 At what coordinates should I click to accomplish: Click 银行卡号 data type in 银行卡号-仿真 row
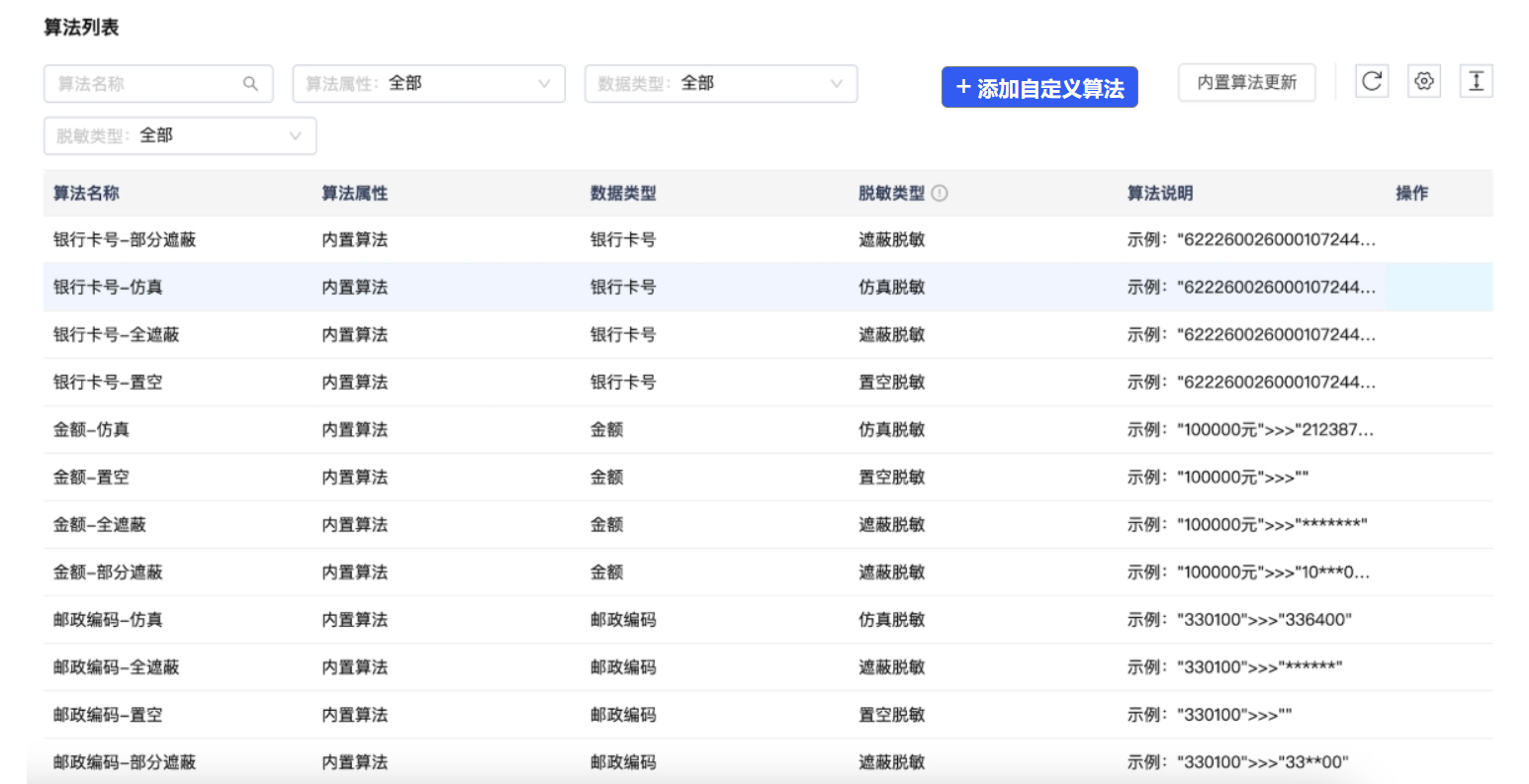point(623,288)
